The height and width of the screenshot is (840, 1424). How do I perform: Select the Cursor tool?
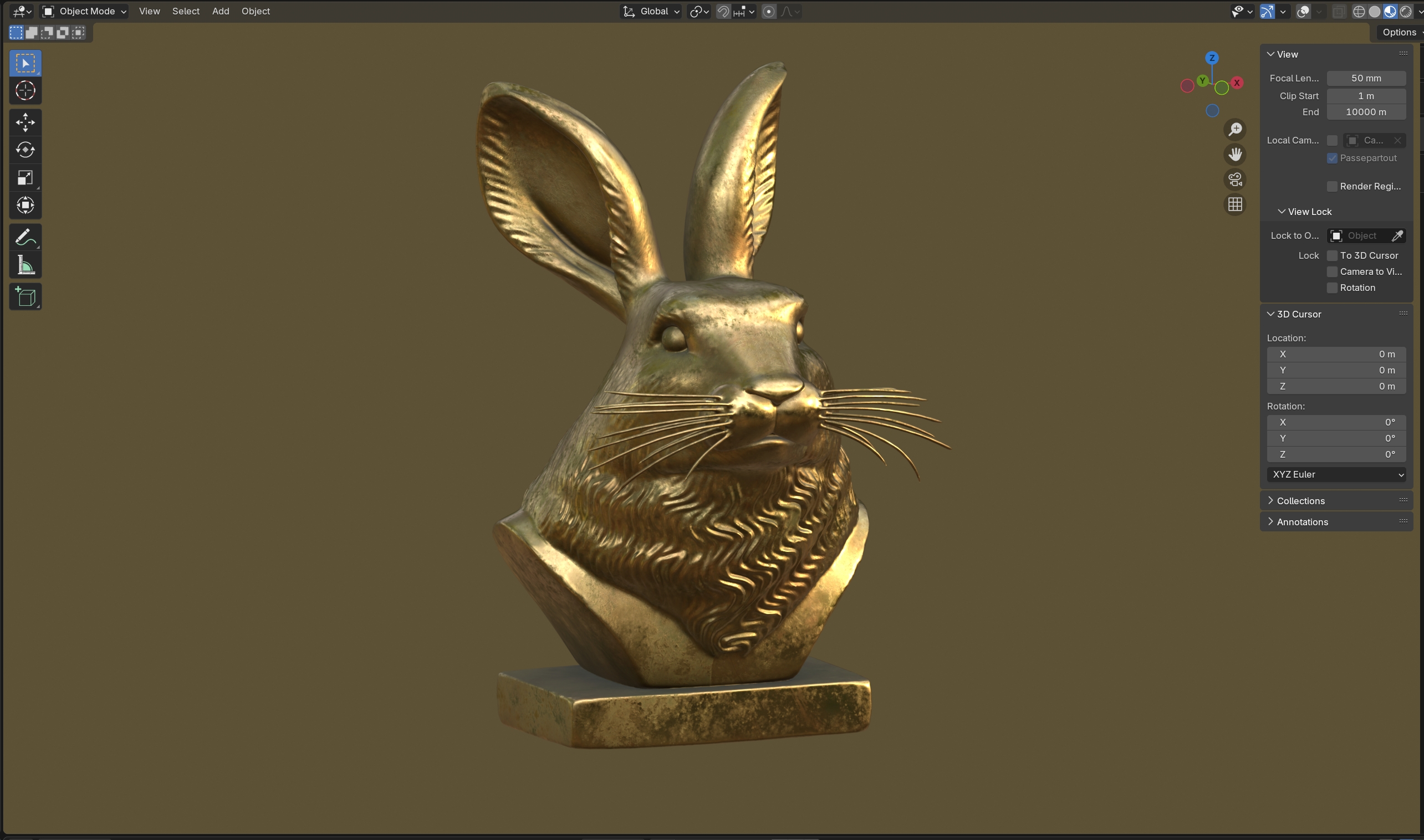25,90
